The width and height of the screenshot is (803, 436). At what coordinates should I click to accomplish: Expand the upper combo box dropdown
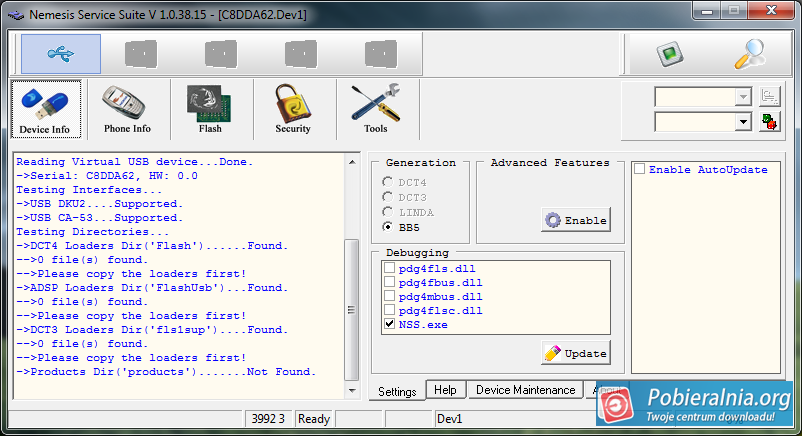tap(743, 96)
